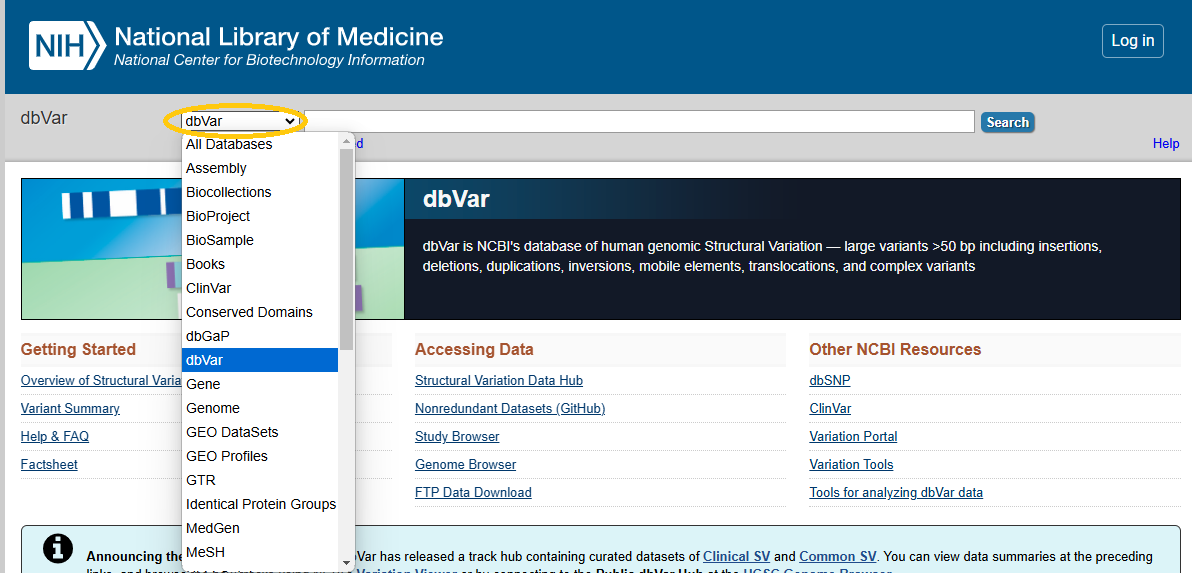Open National Library of Medicine header link
The image size is (1192, 573).
[278, 46]
